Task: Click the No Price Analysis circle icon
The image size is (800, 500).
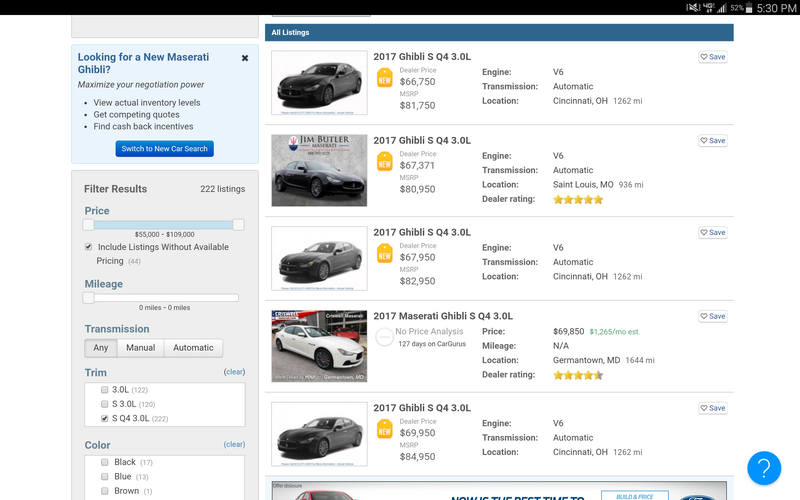Action: [384, 337]
